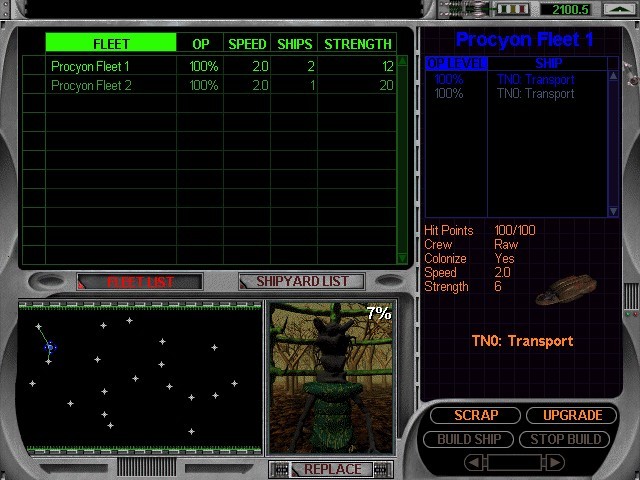Click the BUILD SHIP button
Screen dimensions: 640x480
coord(469,439)
